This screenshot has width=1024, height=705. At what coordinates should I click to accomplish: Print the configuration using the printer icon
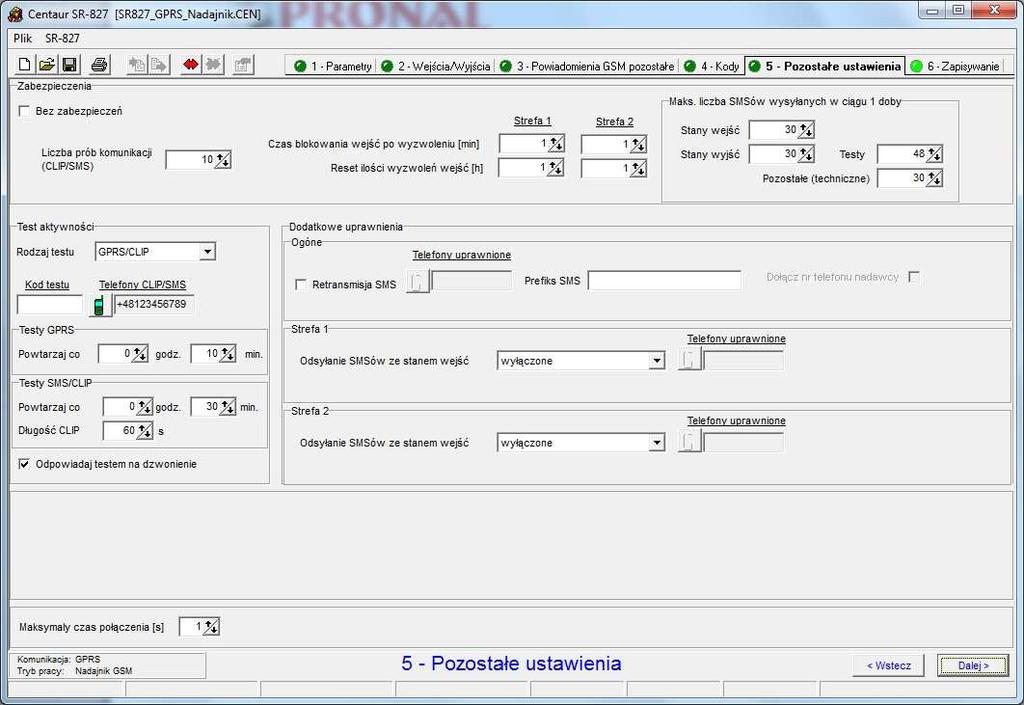pos(99,65)
